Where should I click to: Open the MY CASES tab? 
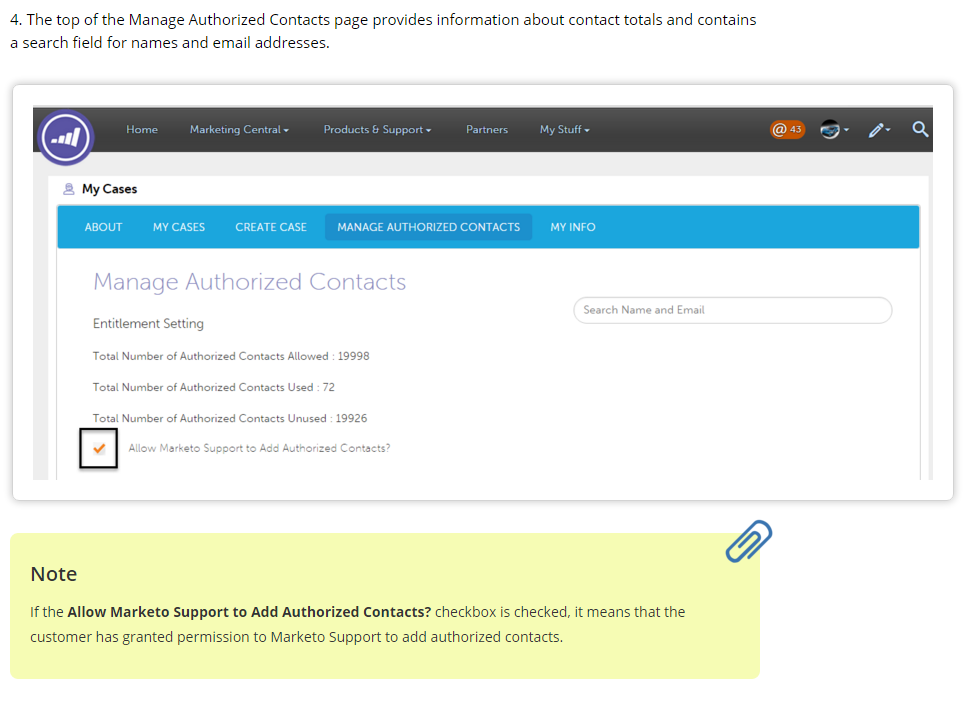179,227
